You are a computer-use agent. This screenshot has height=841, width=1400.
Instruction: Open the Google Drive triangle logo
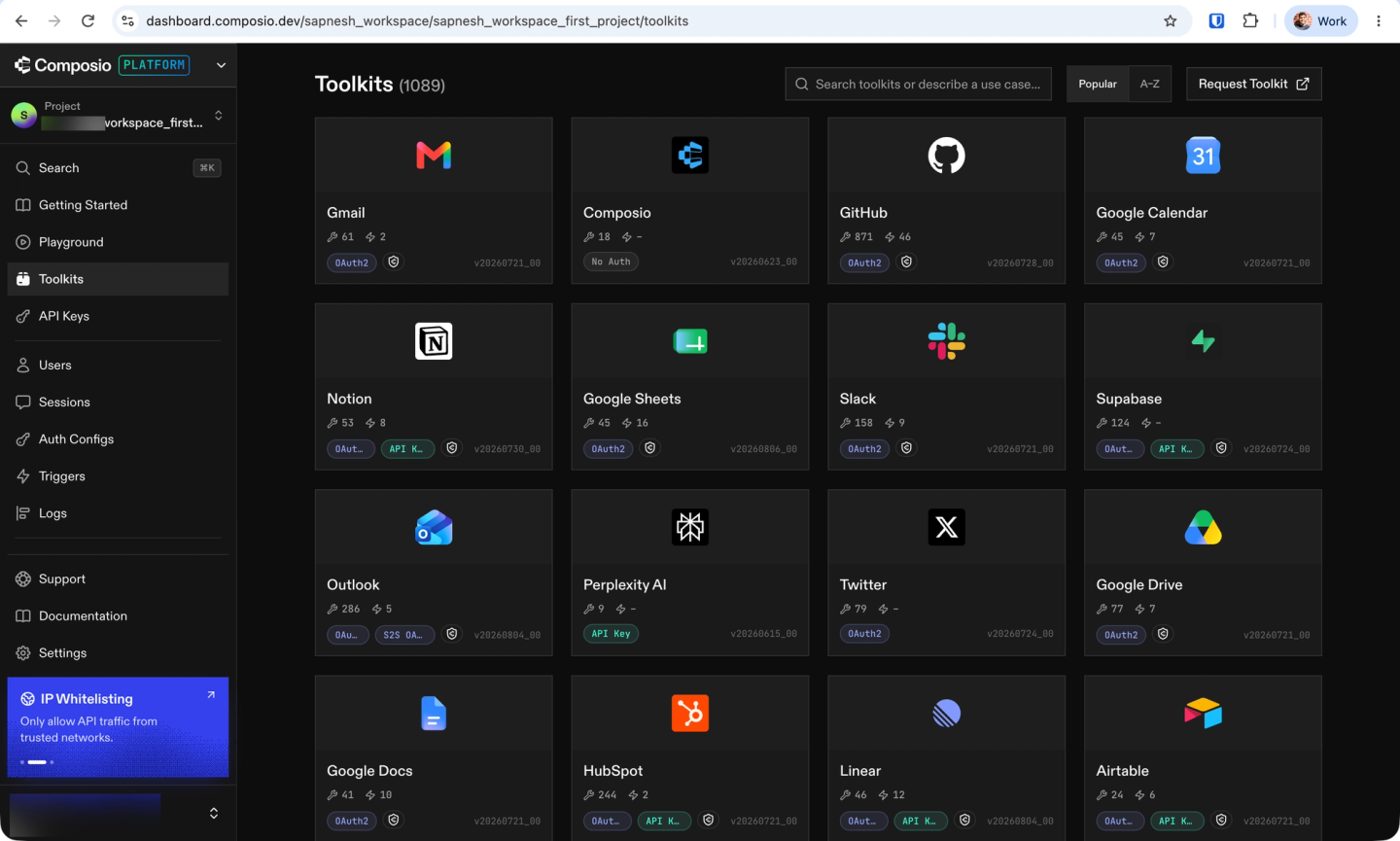pyautogui.click(x=1203, y=527)
